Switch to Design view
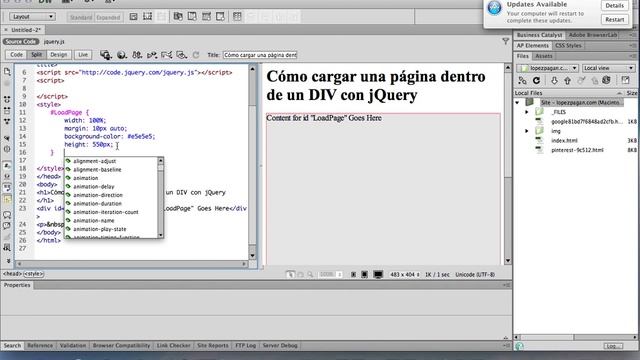The width and height of the screenshot is (640, 360). 58,55
